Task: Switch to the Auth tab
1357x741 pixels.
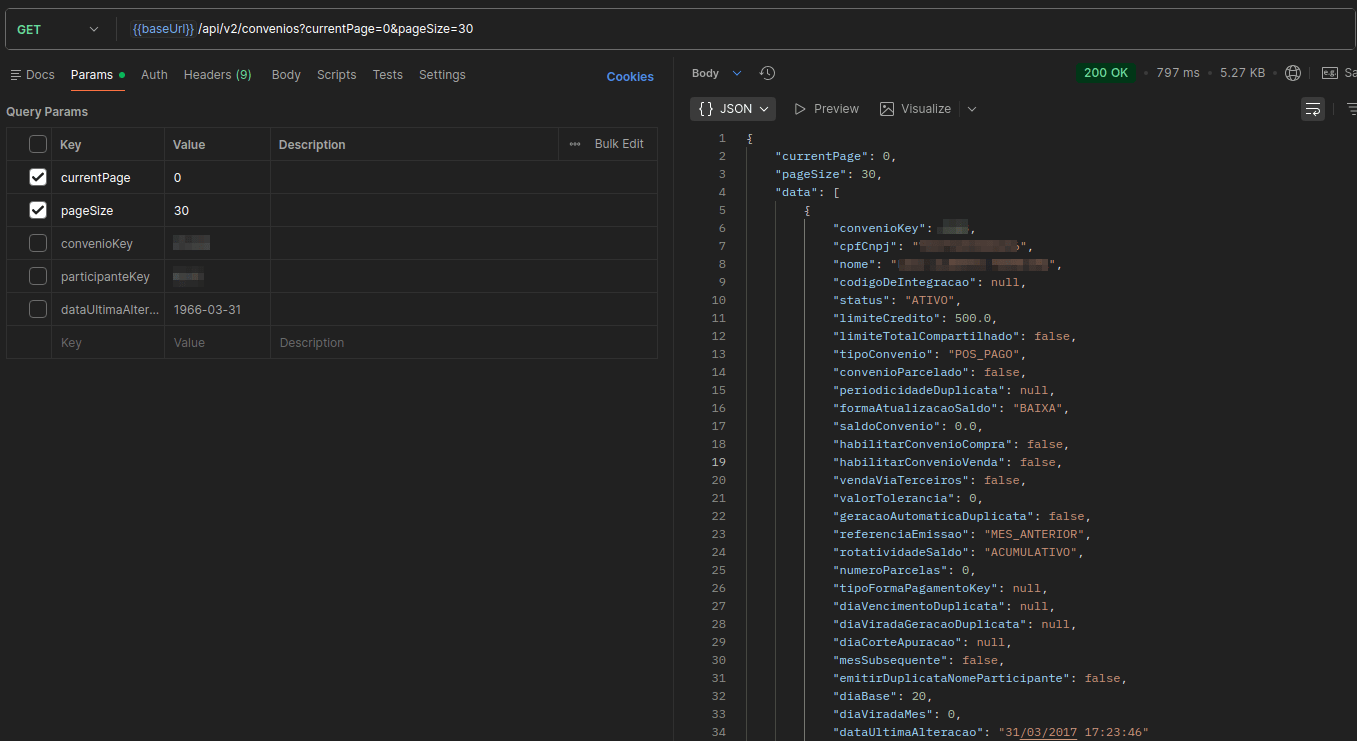Action: [154, 75]
